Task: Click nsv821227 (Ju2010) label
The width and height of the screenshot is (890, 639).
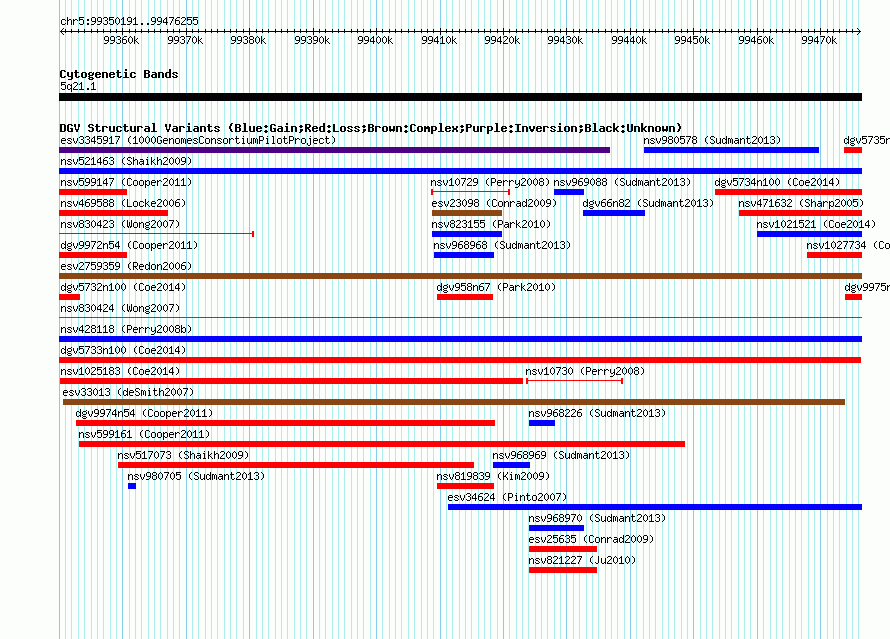Action: [582, 560]
